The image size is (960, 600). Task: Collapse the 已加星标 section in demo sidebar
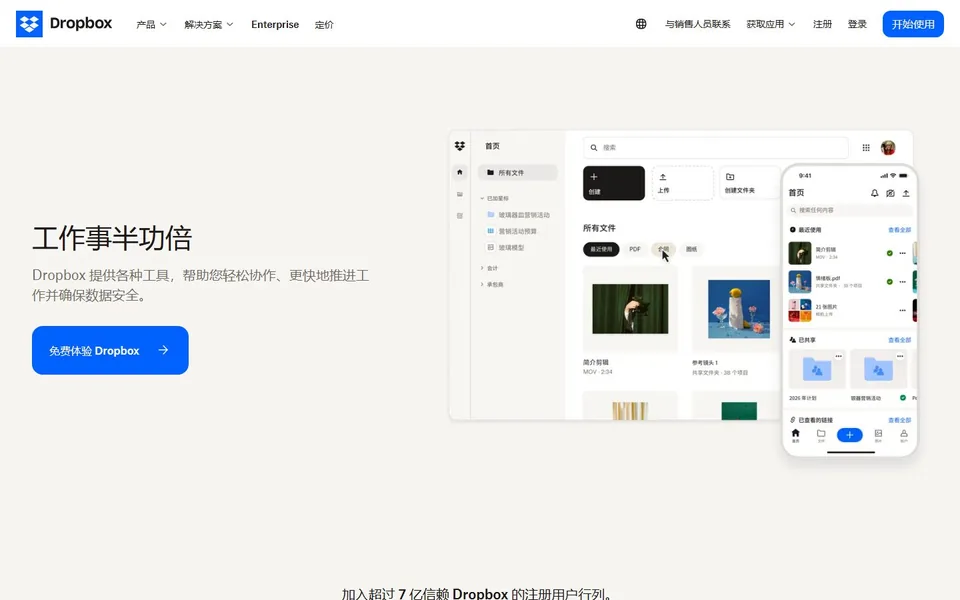tap(482, 198)
